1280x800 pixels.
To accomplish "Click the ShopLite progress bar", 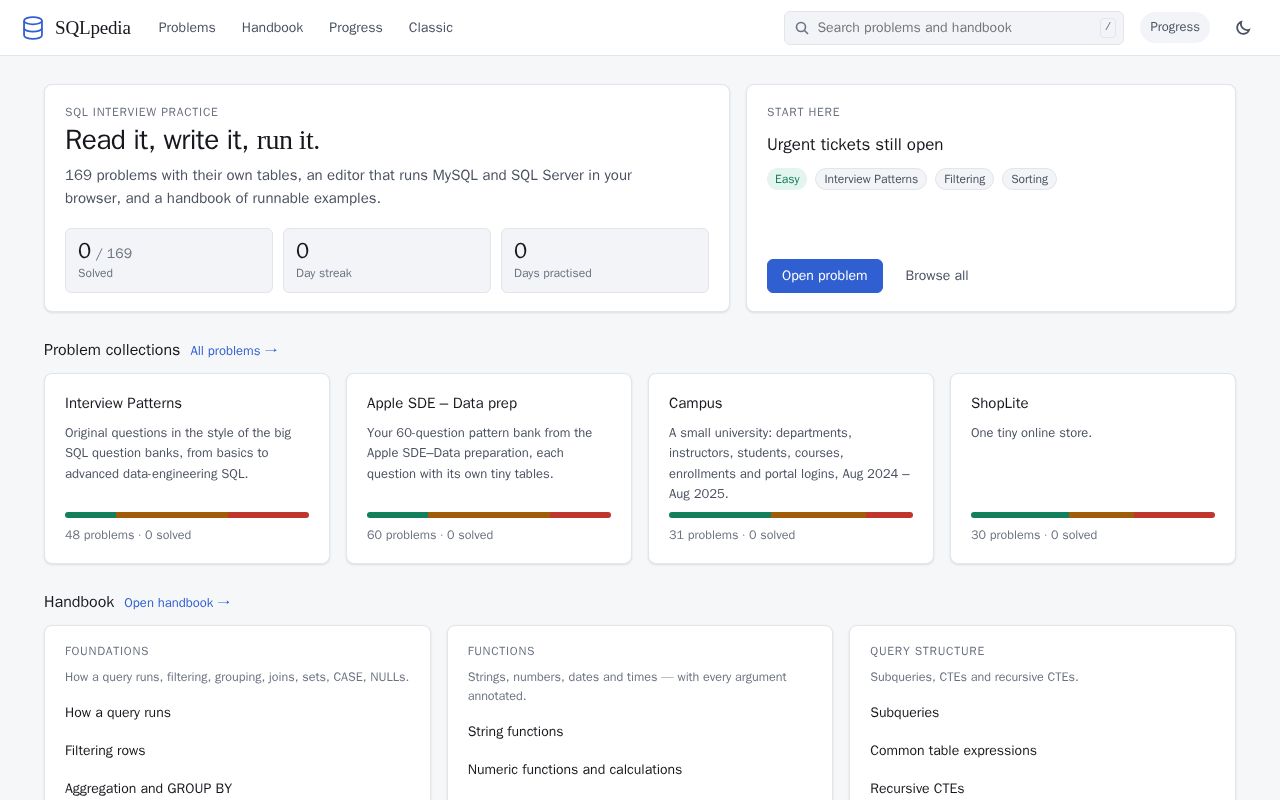I will (x=1093, y=515).
